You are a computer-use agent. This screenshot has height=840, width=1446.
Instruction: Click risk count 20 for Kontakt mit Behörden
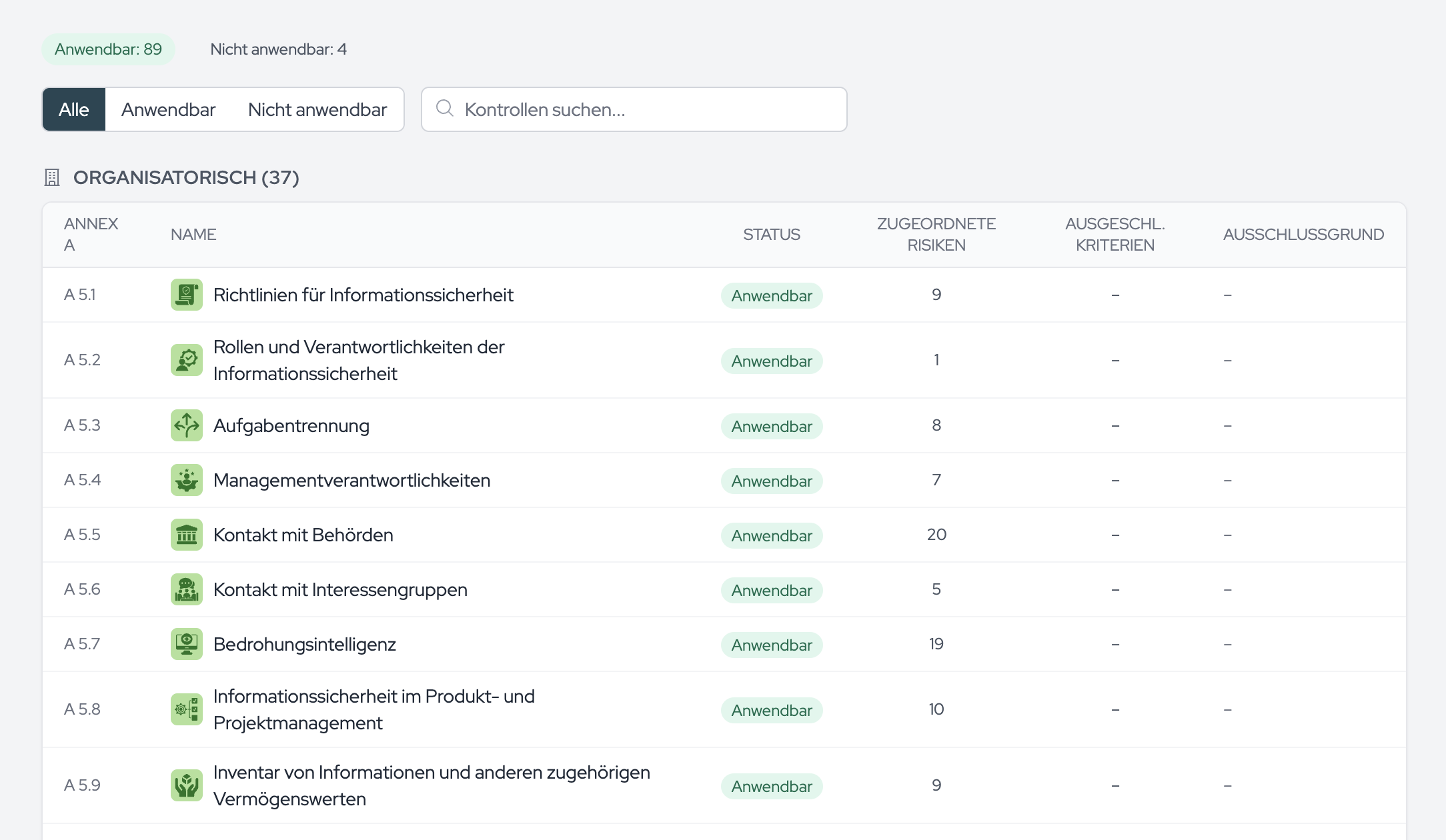[x=936, y=535]
